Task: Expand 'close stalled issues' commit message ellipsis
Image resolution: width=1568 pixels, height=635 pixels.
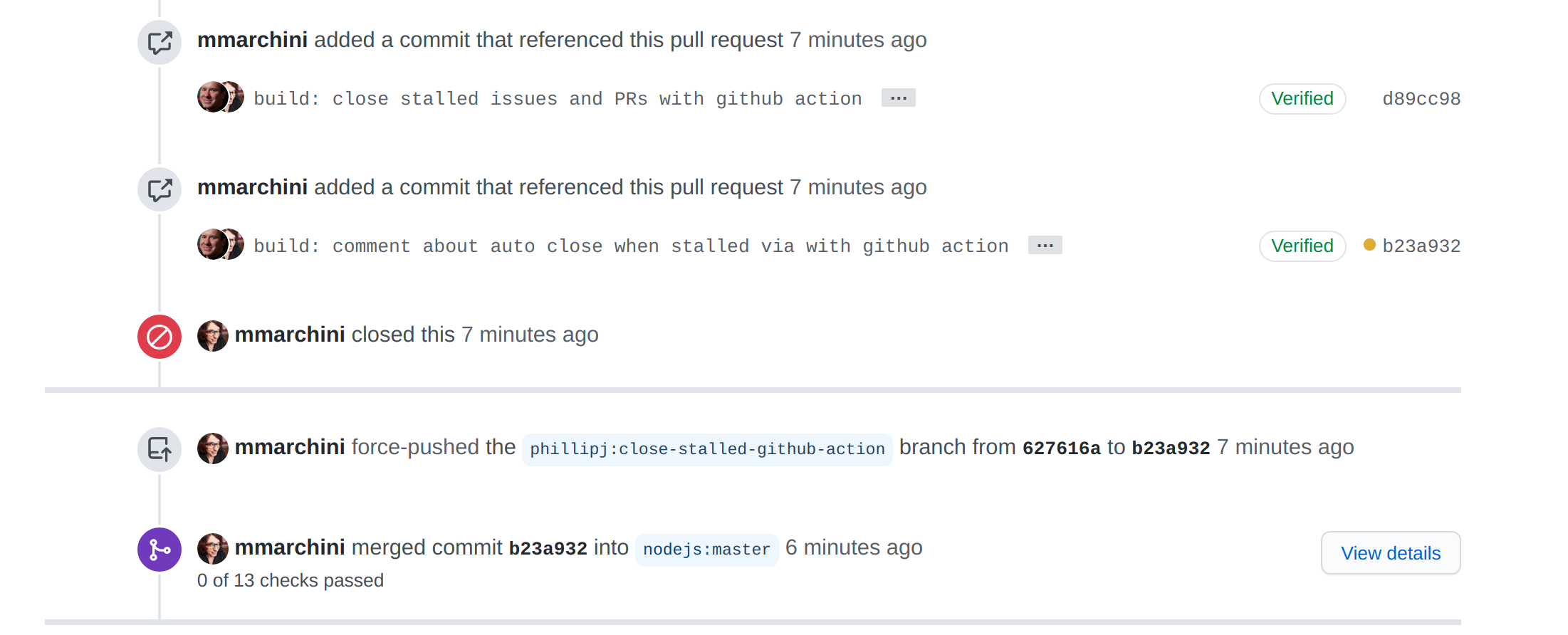Action: click(898, 98)
